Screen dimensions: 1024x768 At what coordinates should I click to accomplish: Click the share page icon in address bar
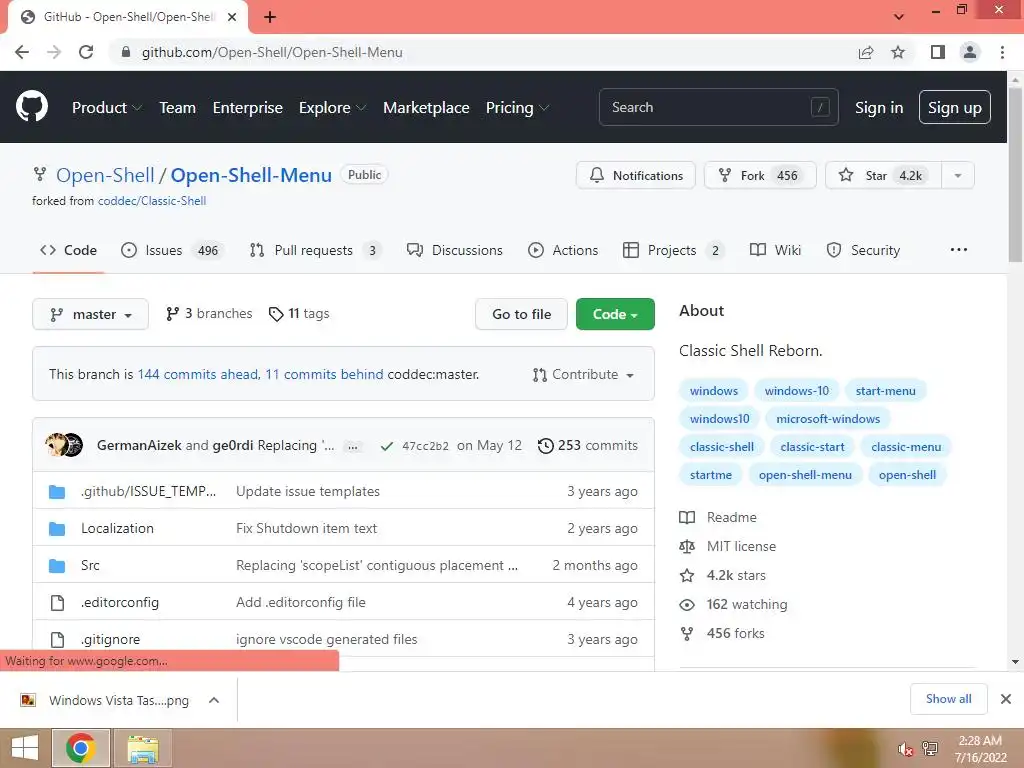pyautogui.click(x=866, y=52)
